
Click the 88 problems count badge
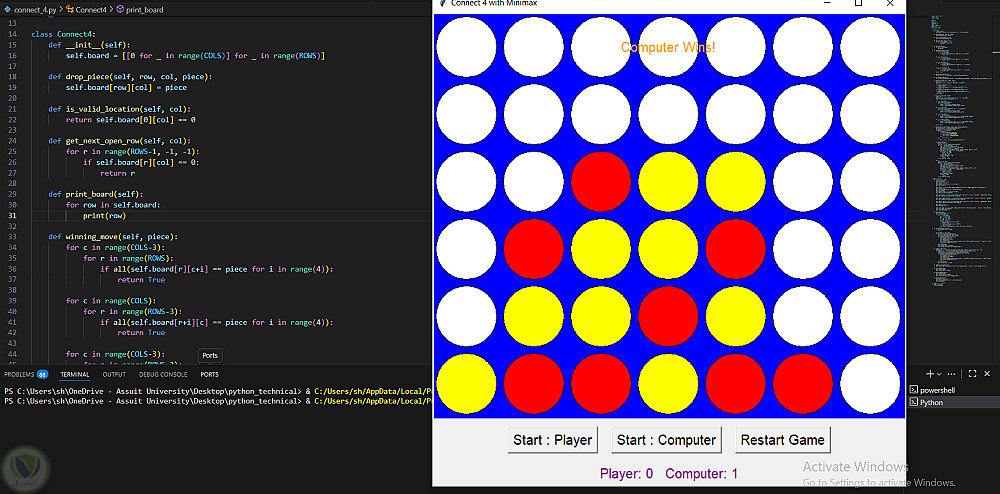[x=42, y=375]
